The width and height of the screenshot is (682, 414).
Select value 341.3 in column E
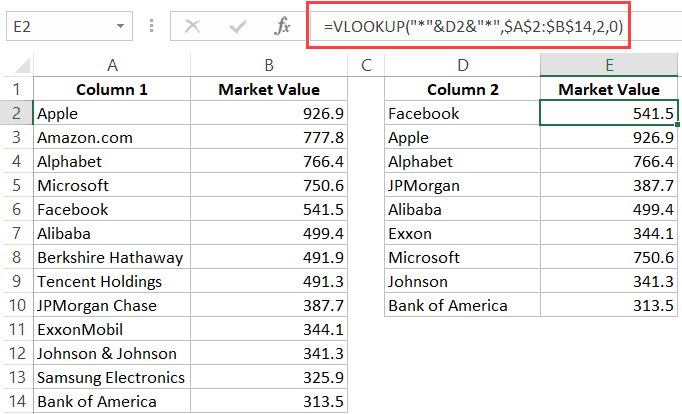tap(609, 281)
